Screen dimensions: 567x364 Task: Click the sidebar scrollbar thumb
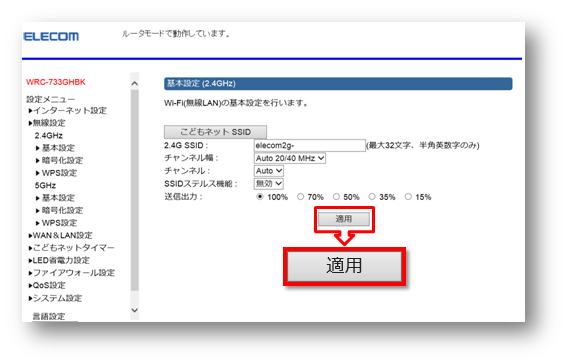(x=135, y=190)
